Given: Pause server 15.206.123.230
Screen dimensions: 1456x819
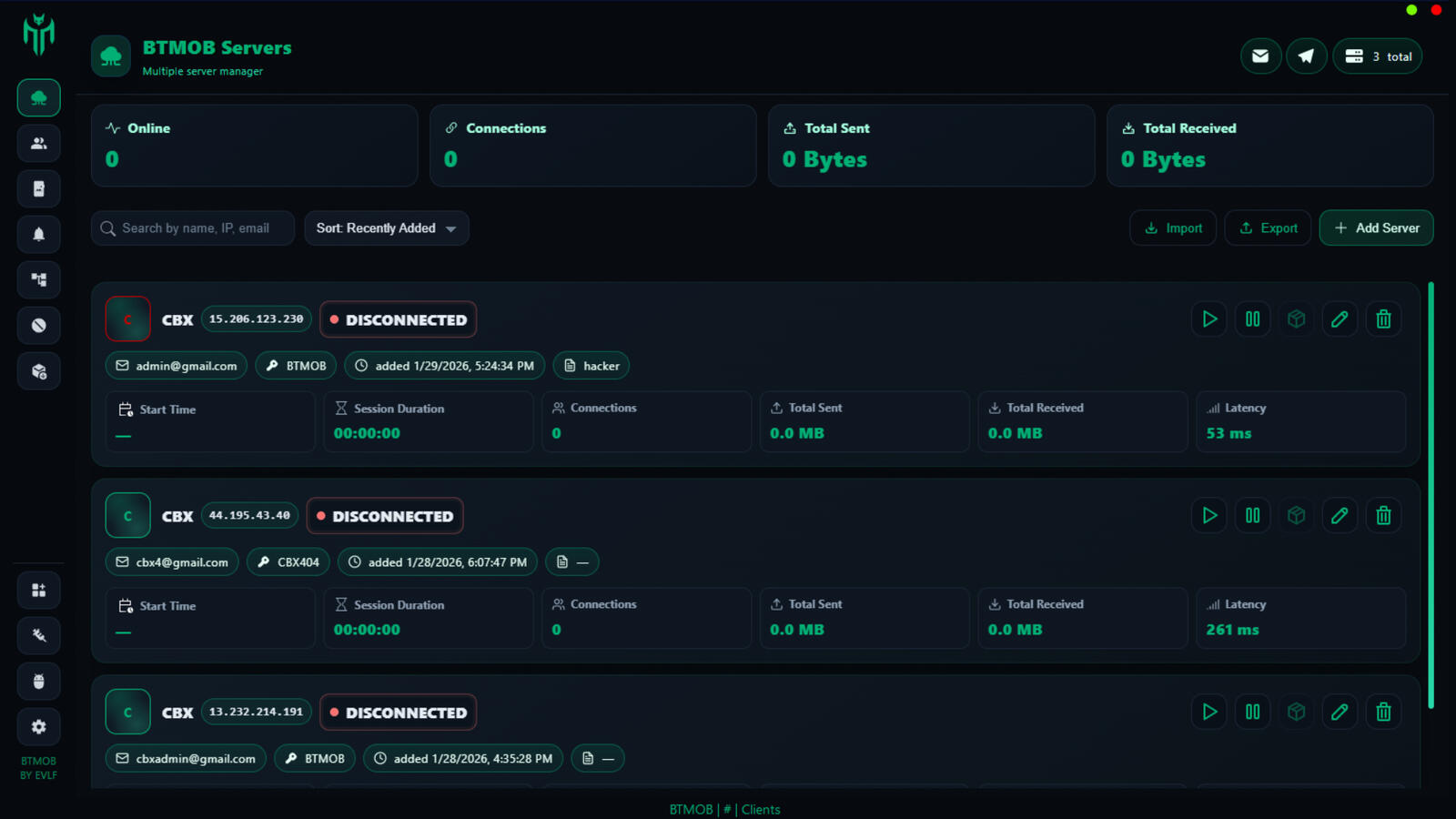Looking at the screenshot, I should click(x=1253, y=319).
